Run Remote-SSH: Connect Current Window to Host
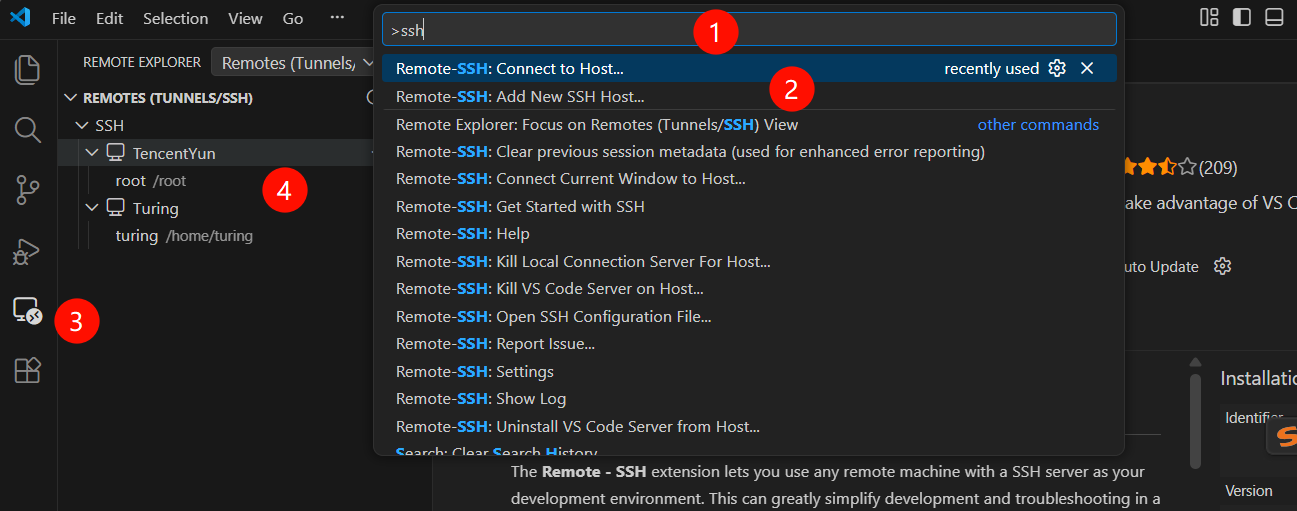Image resolution: width=1297 pixels, height=511 pixels. (749, 179)
